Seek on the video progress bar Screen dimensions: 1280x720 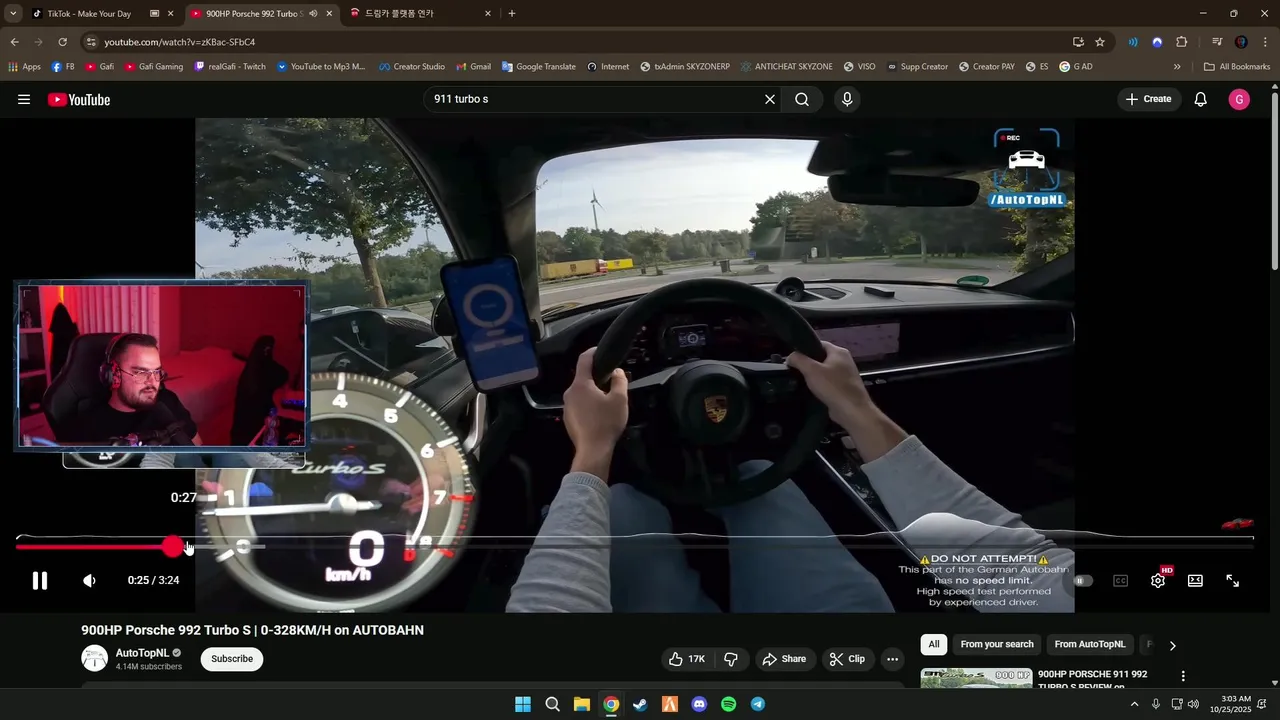click(635, 546)
